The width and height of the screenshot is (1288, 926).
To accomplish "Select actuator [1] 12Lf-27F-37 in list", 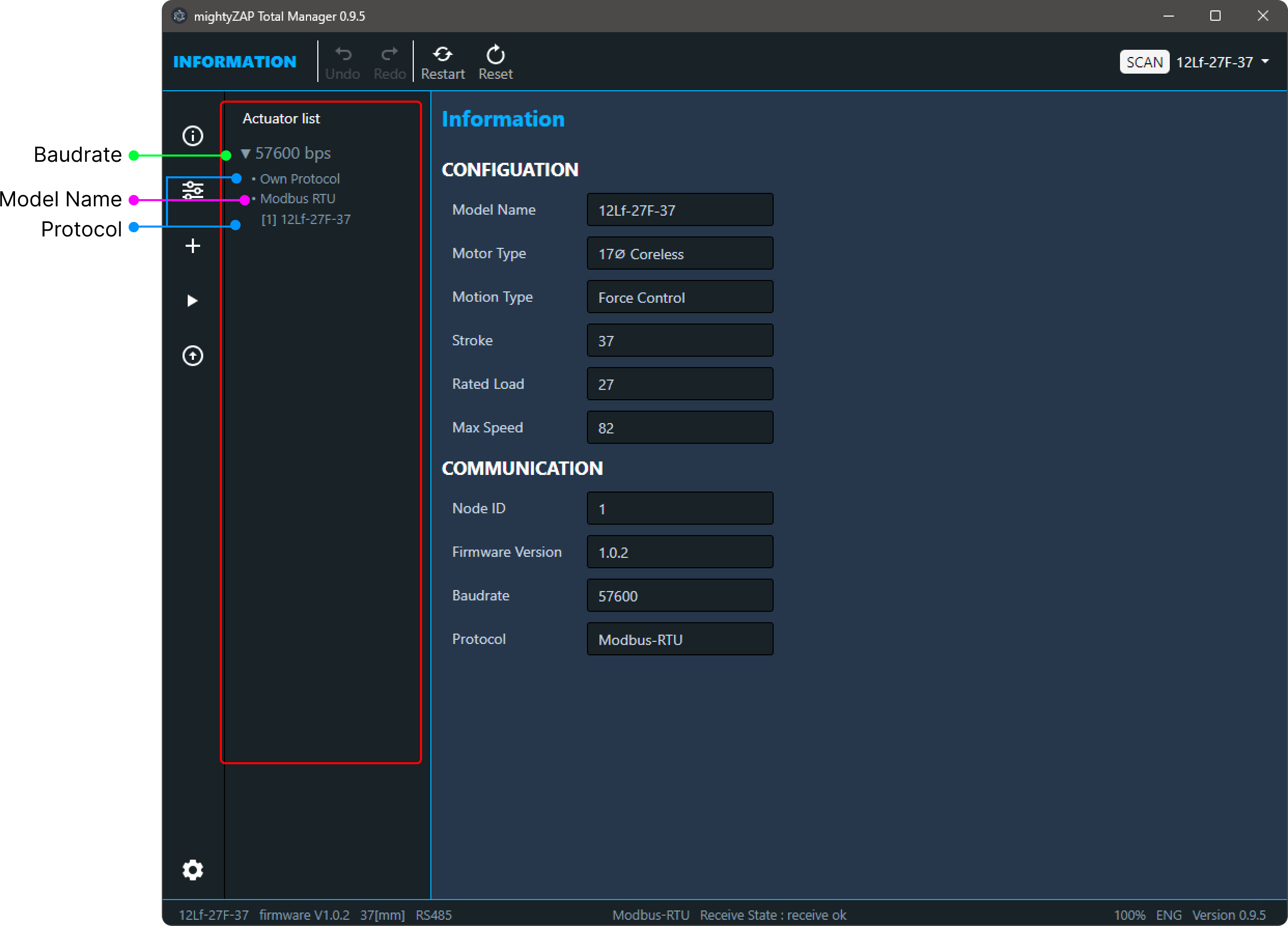I will [306, 220].
